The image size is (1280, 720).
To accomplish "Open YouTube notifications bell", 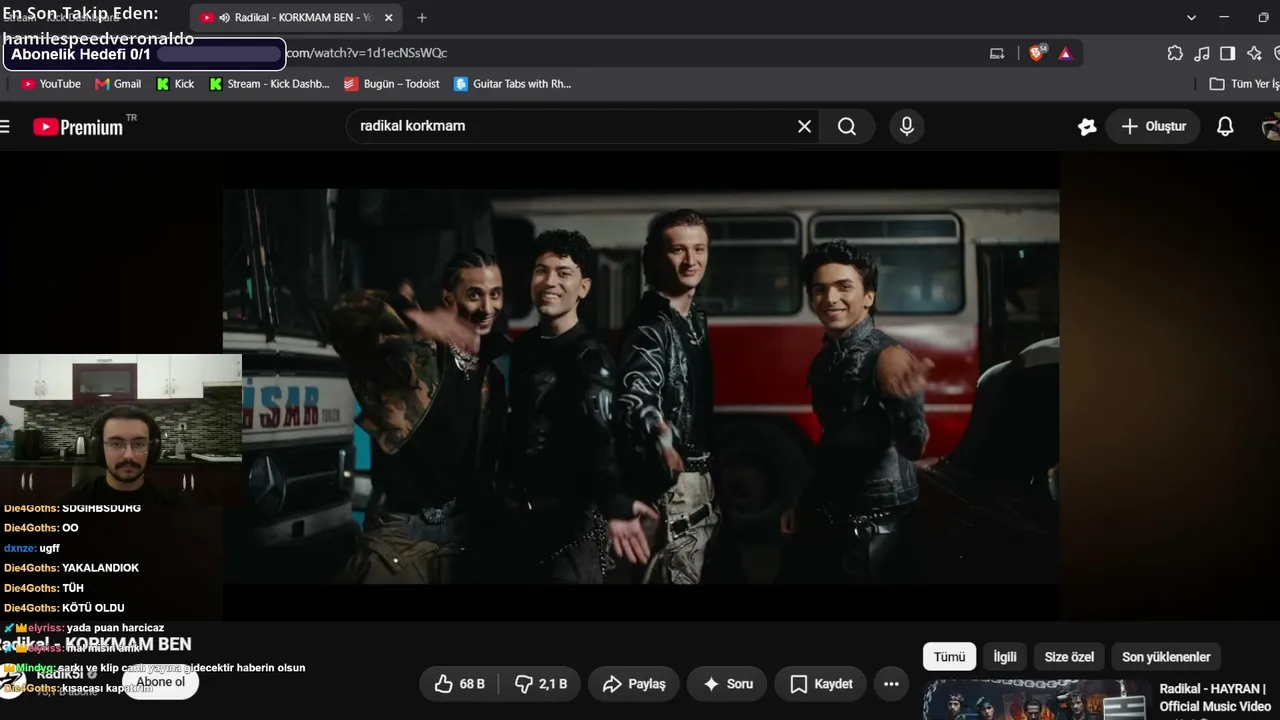I will tap(1225, 126).
